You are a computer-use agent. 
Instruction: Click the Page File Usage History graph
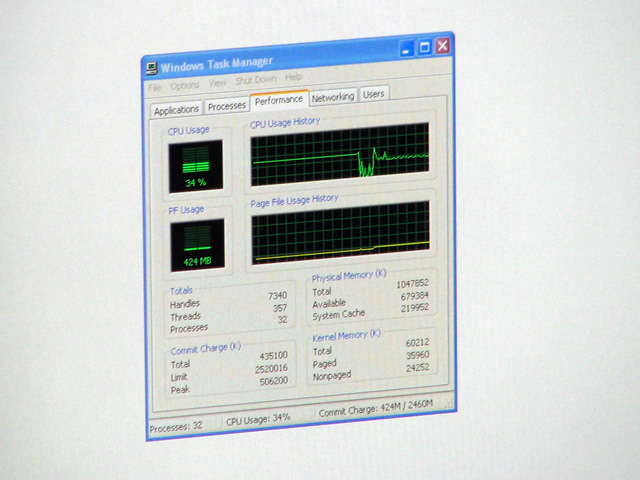click(x=340, y=231)
